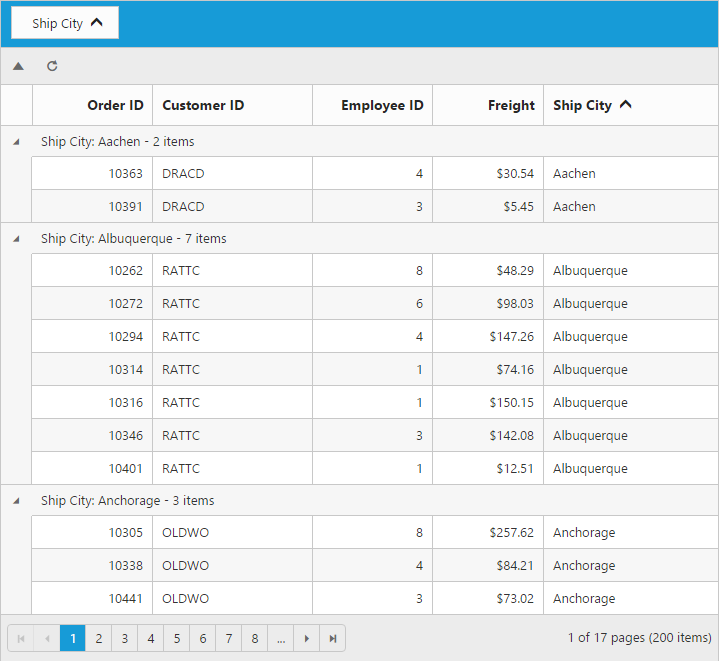This screenshot has width=719, height=661.
Task: Go to next page arrow in pager
Action: coord(307,639)
